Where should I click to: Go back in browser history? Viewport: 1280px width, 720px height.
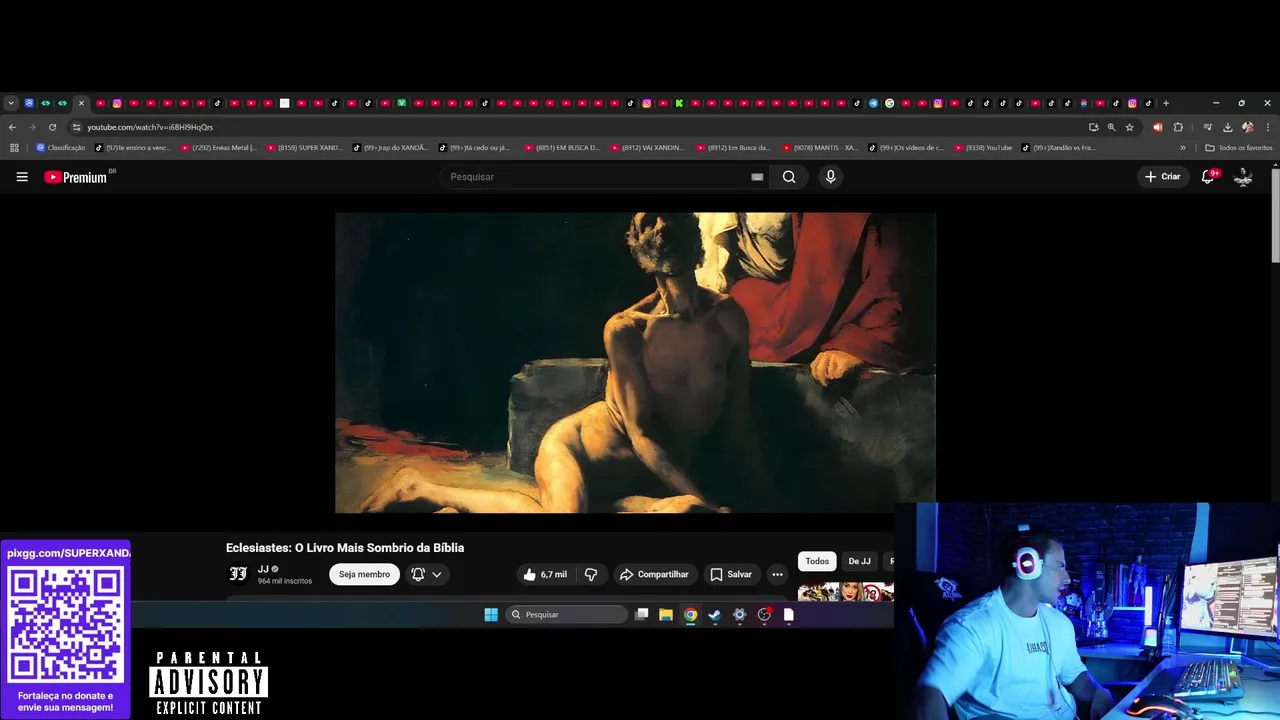[12, 127]
